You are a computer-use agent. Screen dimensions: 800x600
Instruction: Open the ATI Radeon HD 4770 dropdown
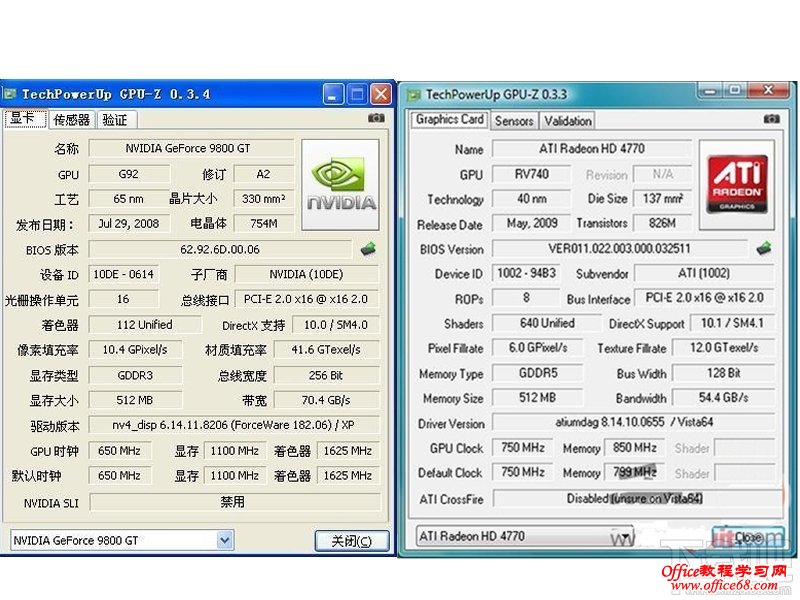[524, 536]
